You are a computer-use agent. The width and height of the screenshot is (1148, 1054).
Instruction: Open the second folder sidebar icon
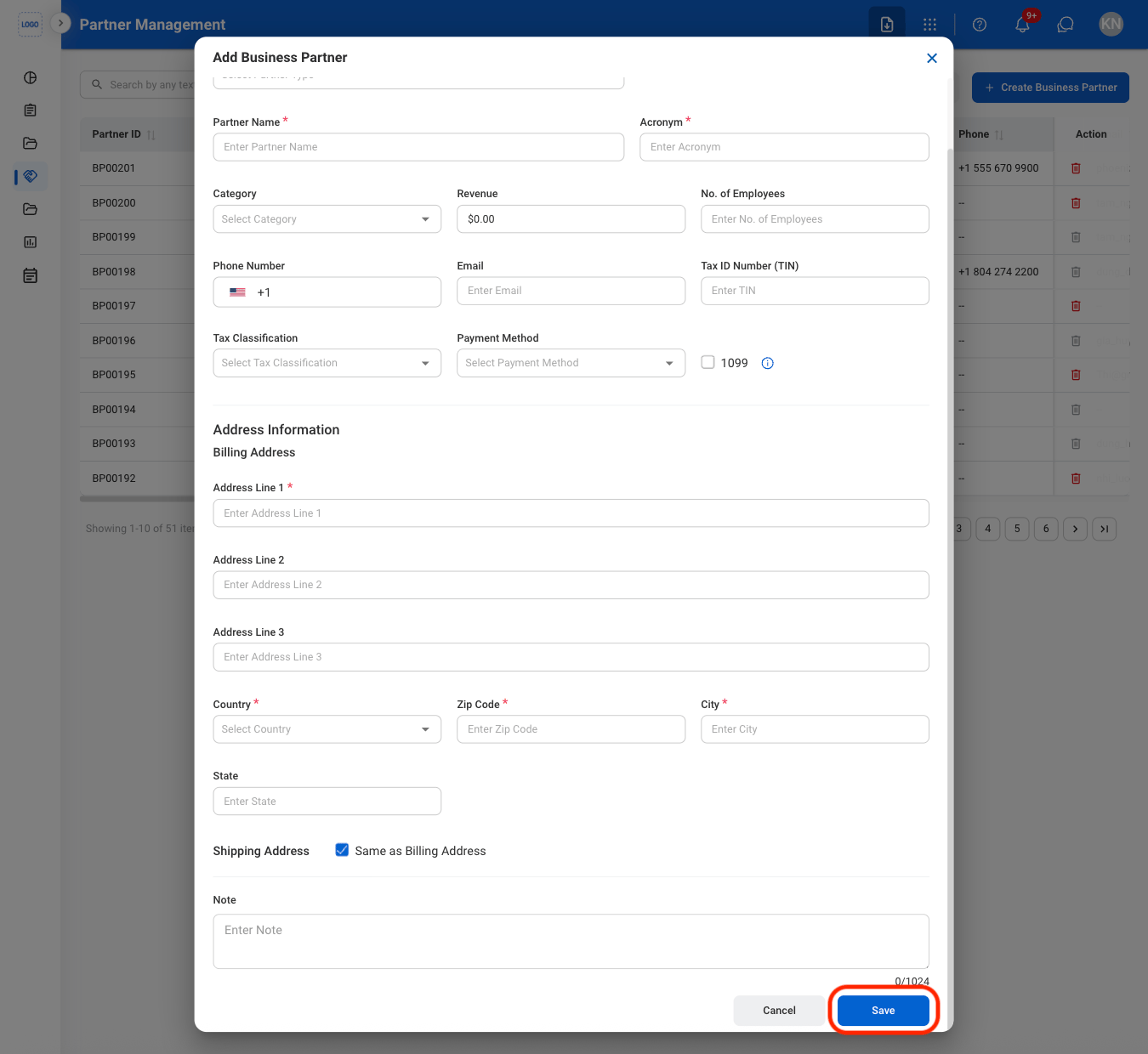(31, 209)
